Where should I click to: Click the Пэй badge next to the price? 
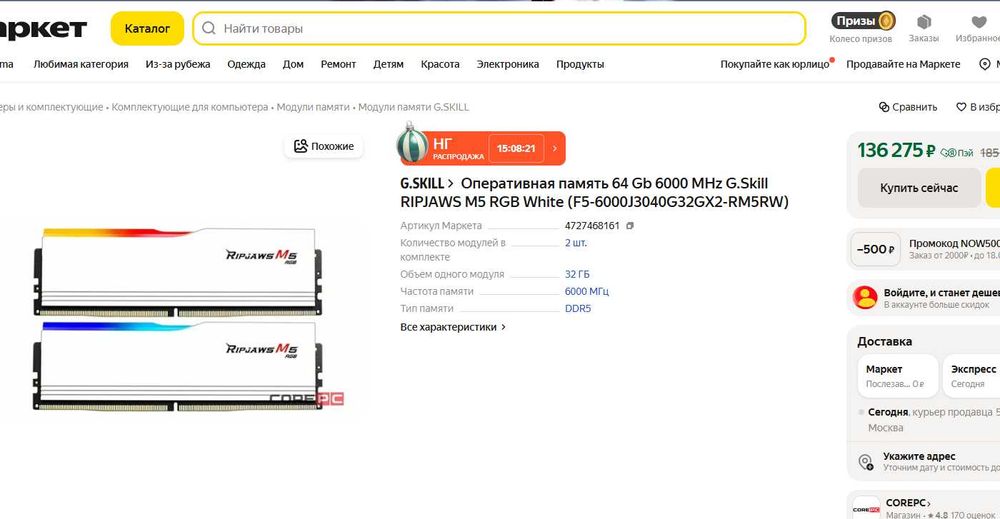(957, 152)
